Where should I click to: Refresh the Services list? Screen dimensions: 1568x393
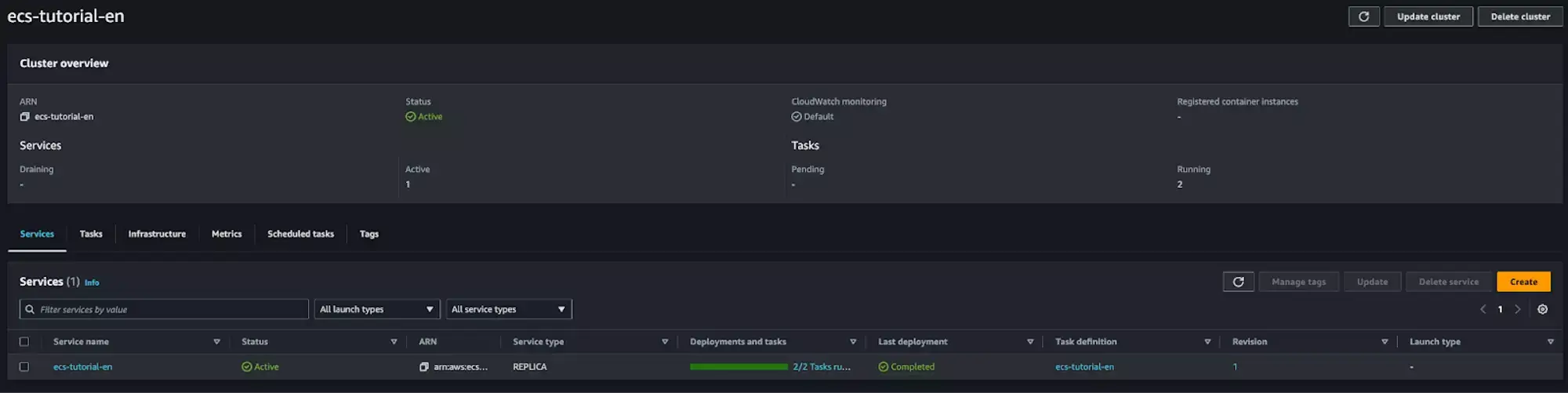pyautogui.click(x=1238, y=282)
